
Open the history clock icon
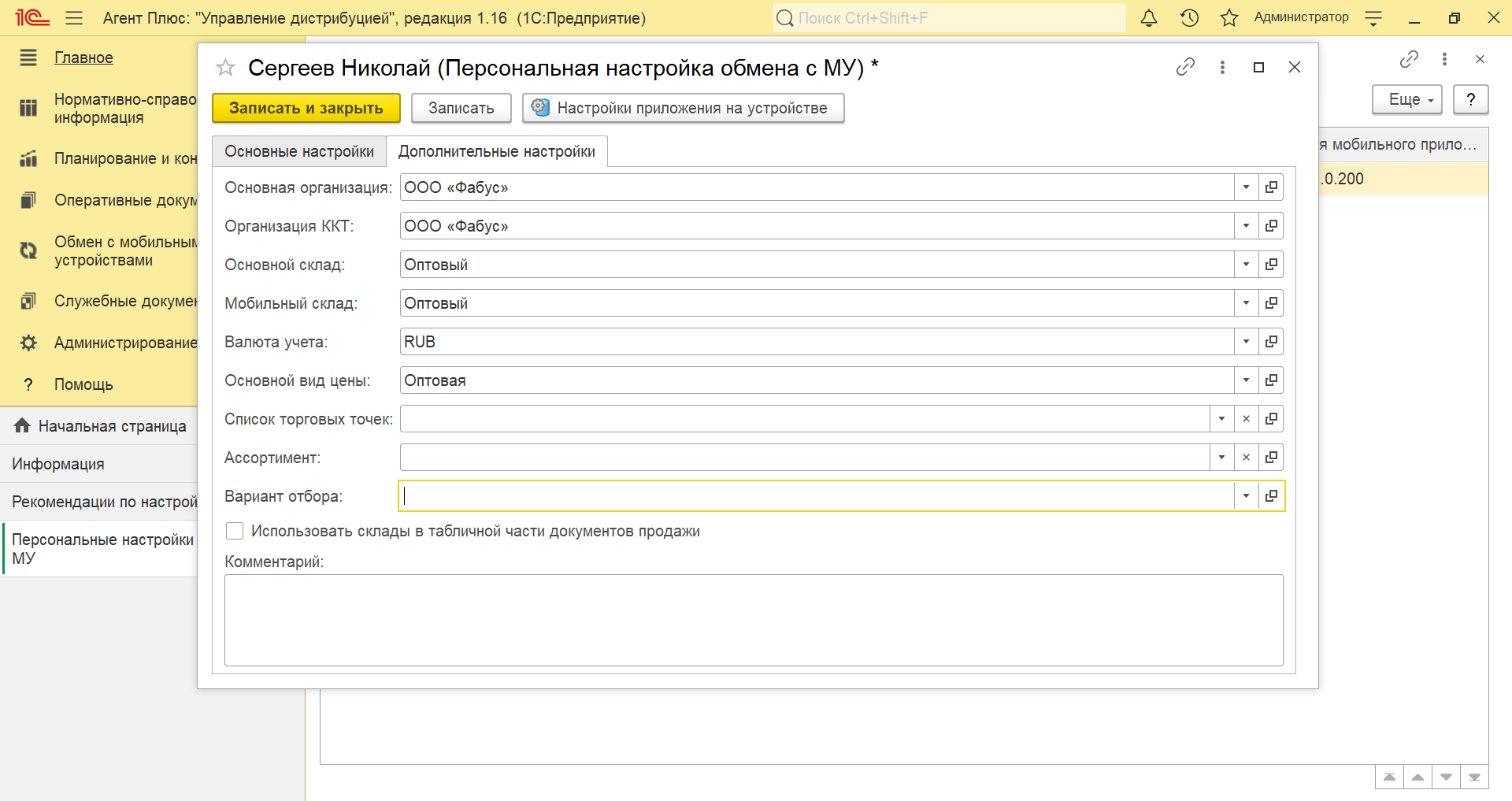tap(1189, 17)
